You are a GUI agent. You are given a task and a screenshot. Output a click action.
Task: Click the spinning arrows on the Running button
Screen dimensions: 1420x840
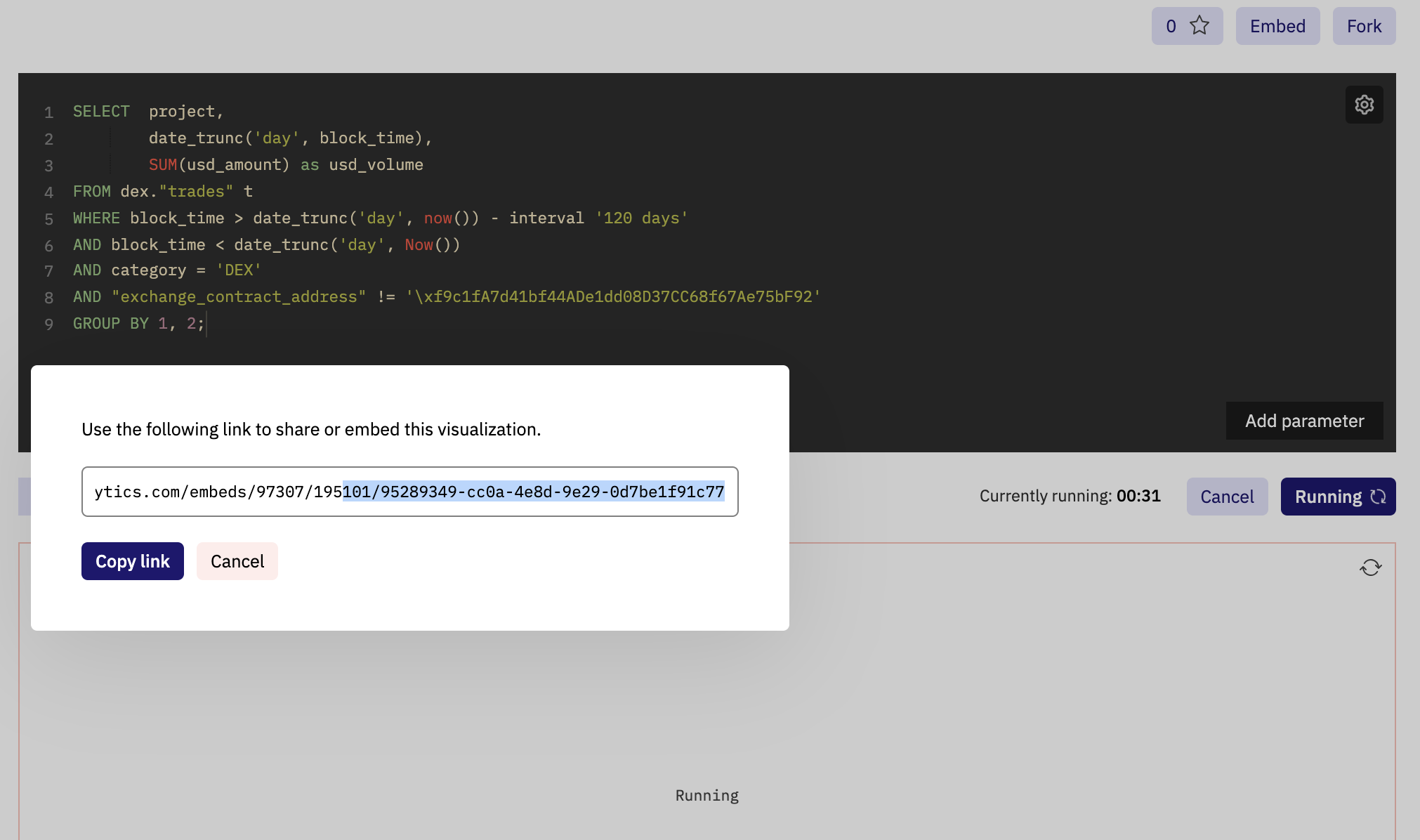click(x=1378, y=497)
